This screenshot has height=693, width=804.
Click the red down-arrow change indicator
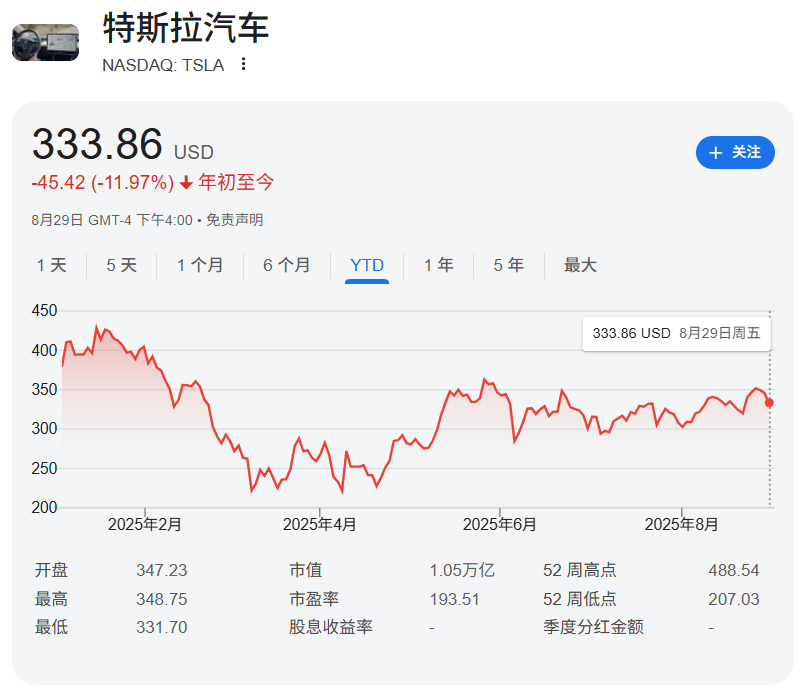[186, 183]
